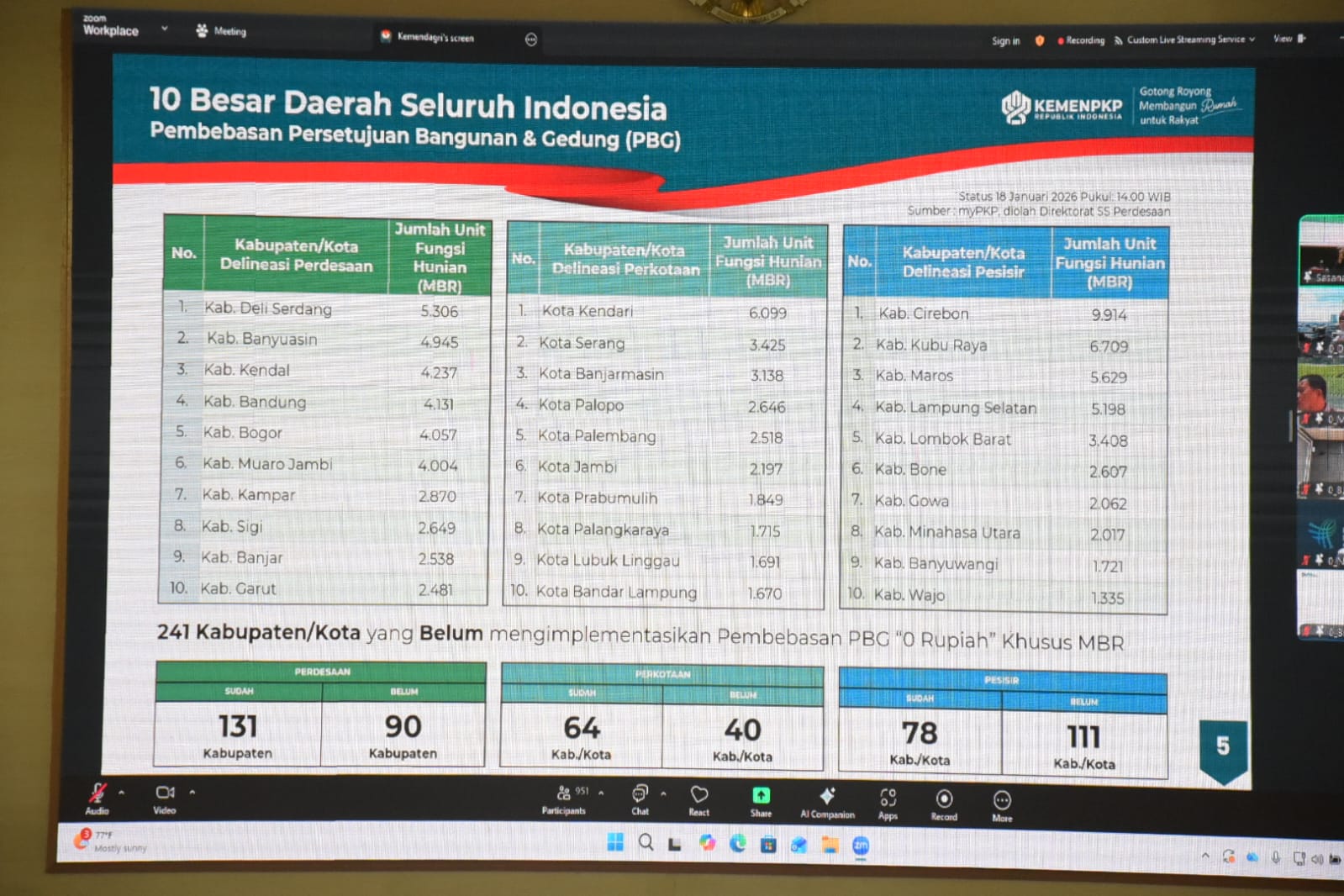The height and width of the screenshot is (896, 1344).
Task: Click the Sign in link
Action: tap(1005, 40)
